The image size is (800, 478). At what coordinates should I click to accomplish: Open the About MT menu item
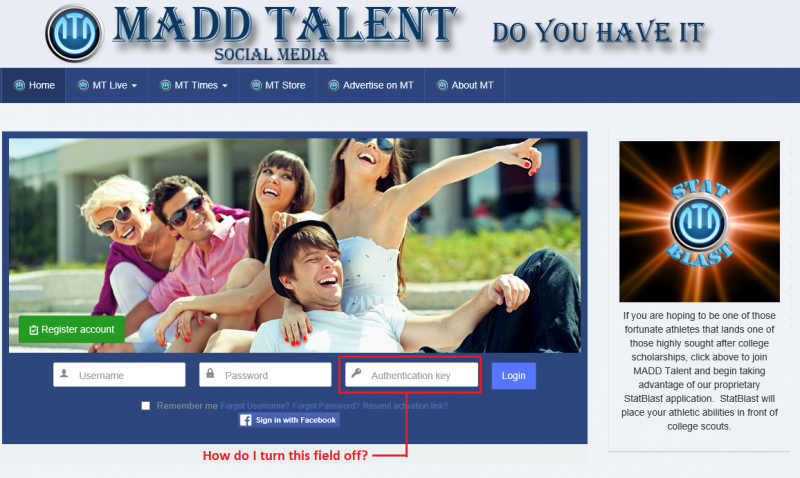tap(465, 85)
